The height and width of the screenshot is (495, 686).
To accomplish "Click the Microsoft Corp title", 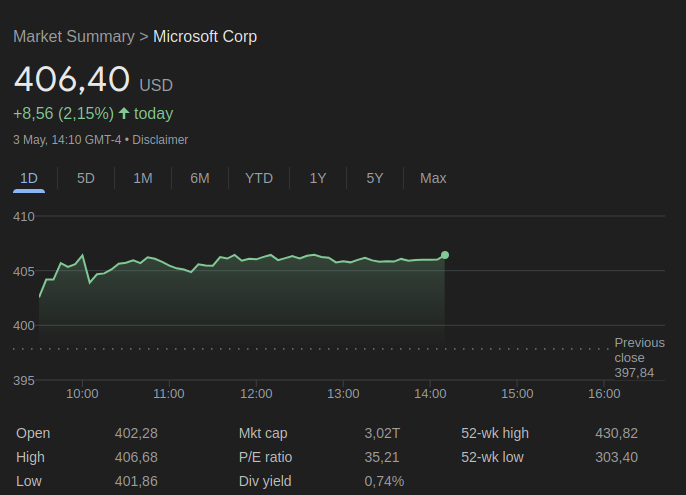I will 205,37.
